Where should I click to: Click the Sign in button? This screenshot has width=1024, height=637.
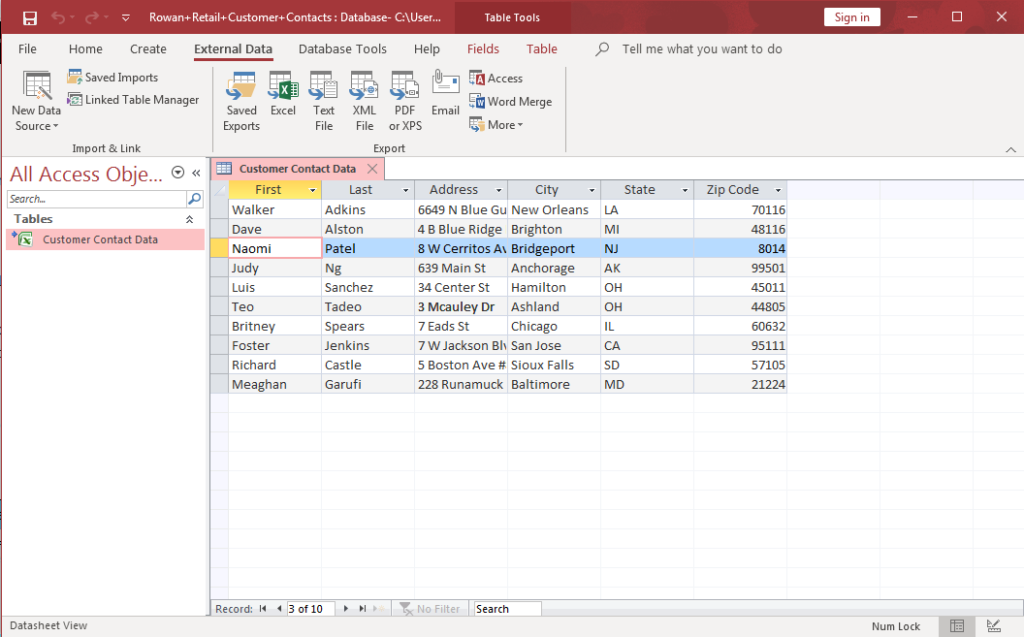point(851,16)
